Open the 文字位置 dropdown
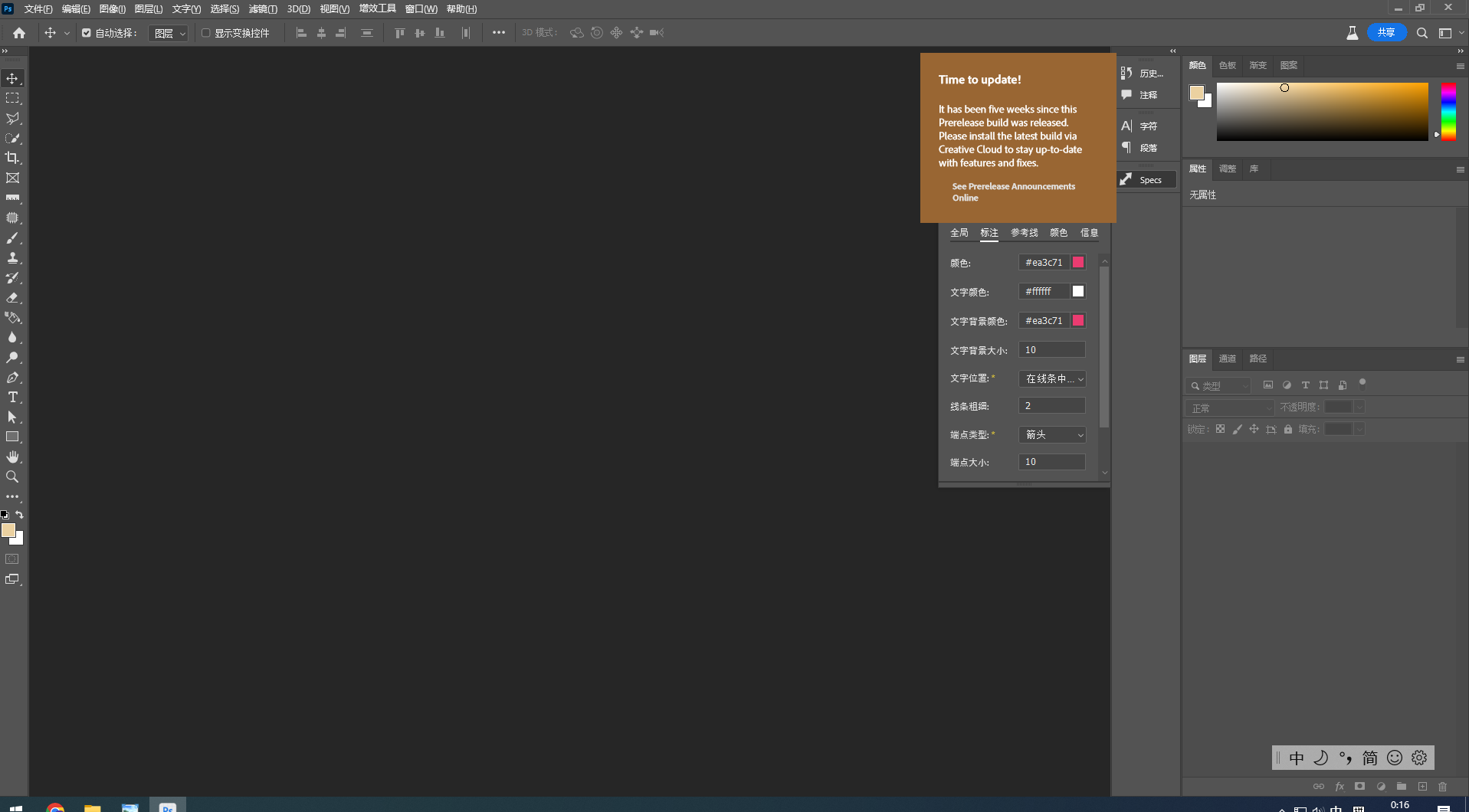The width and height of the screenshot is (1469, 812). [x=1052, y=378]
